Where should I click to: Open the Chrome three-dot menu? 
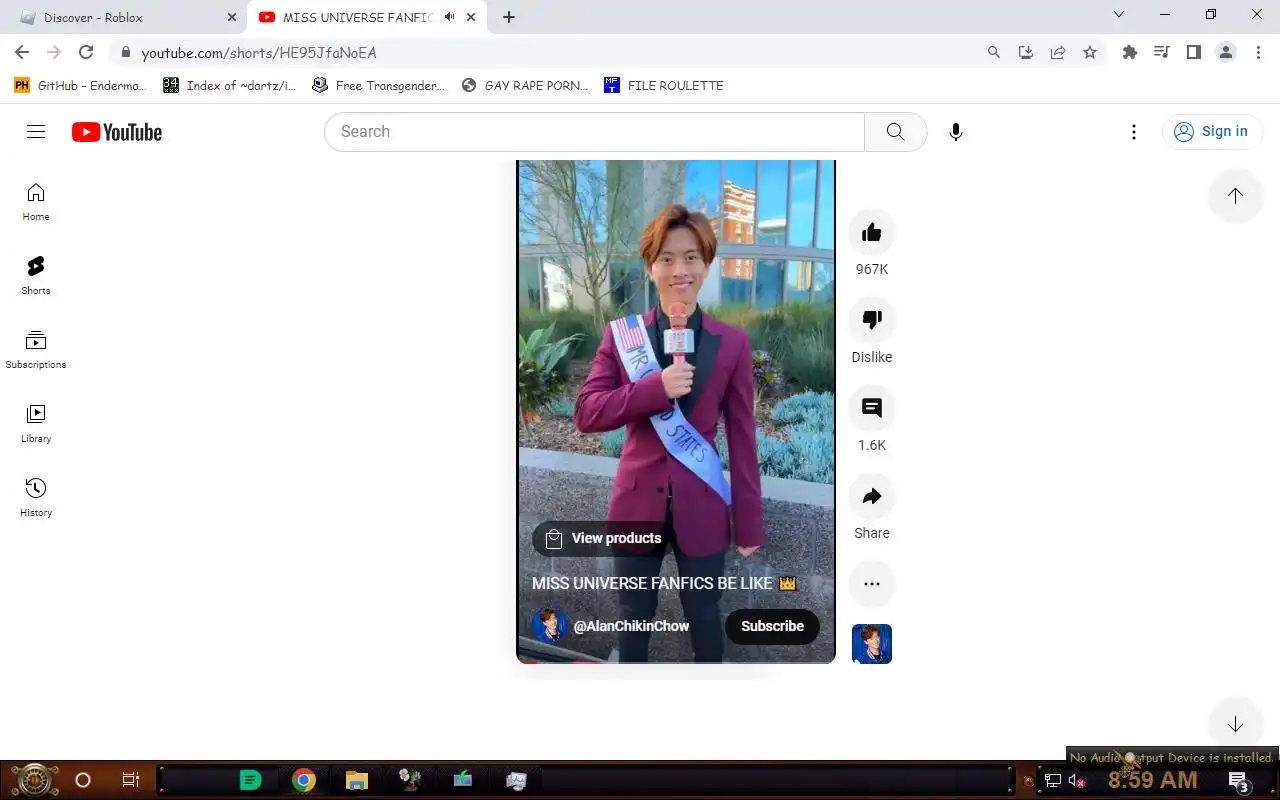(x=1258, y=52)
